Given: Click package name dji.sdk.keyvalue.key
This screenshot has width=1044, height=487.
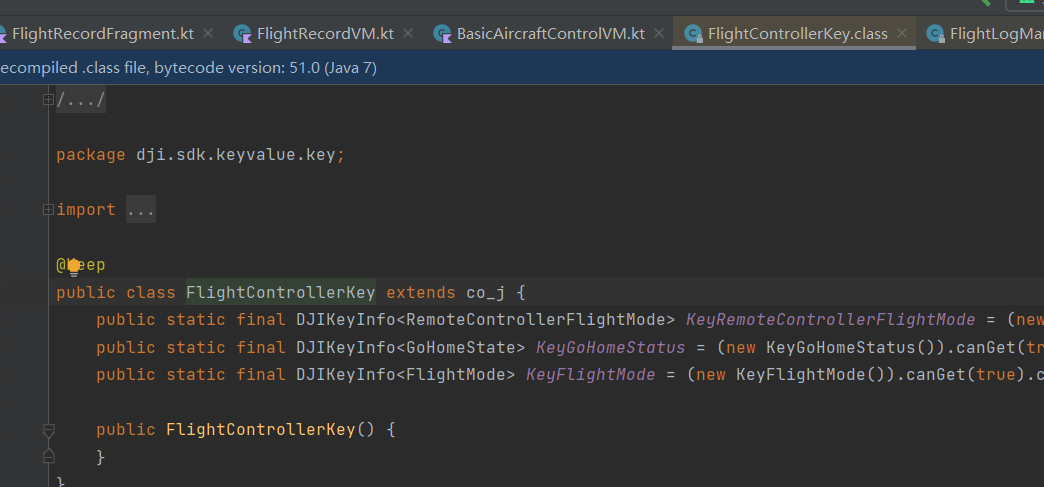Looking at the screenshot, I should (x=236, y=155).
